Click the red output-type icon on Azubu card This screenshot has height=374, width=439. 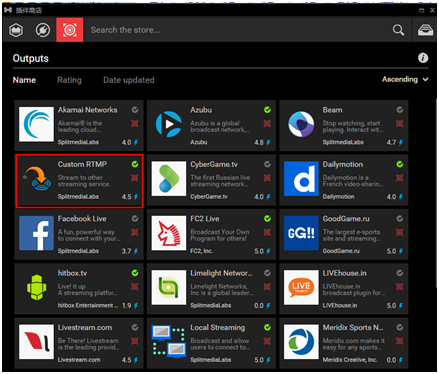pos(267,123)
